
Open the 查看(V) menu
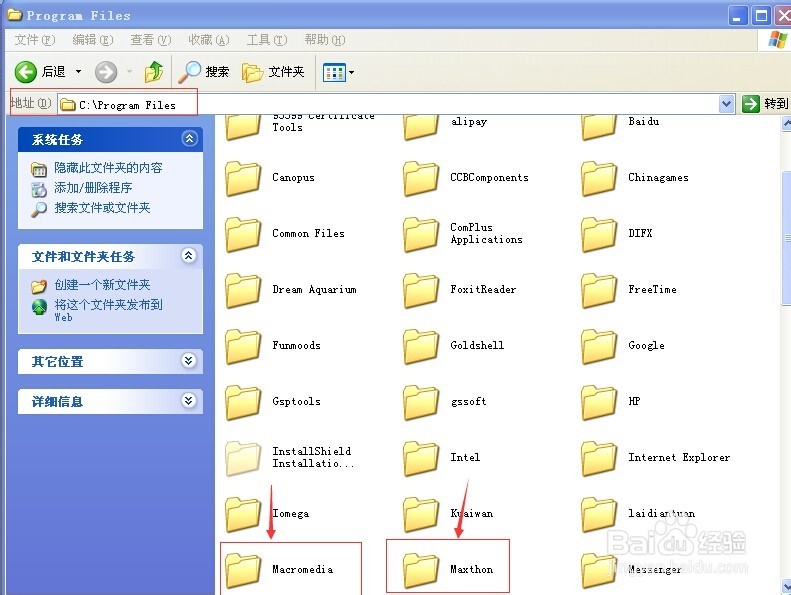150,40
